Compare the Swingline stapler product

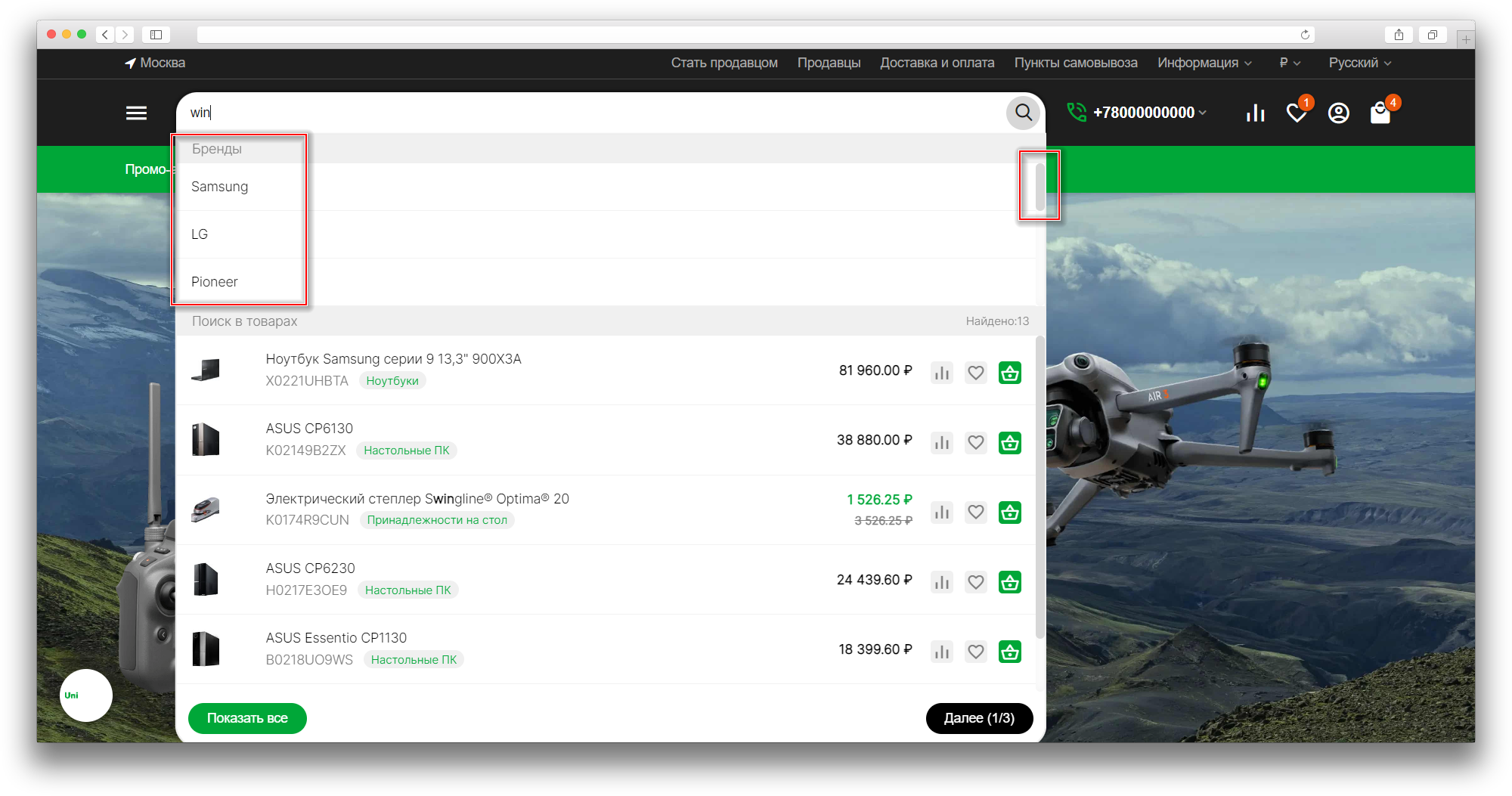941,513
